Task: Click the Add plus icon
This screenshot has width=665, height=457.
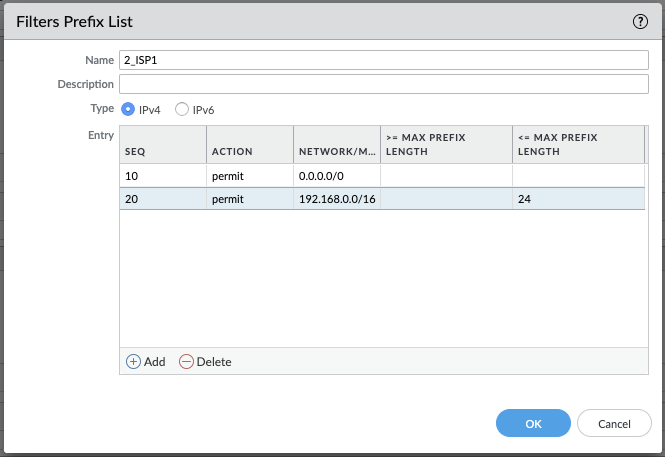Action: coord(134,361)
